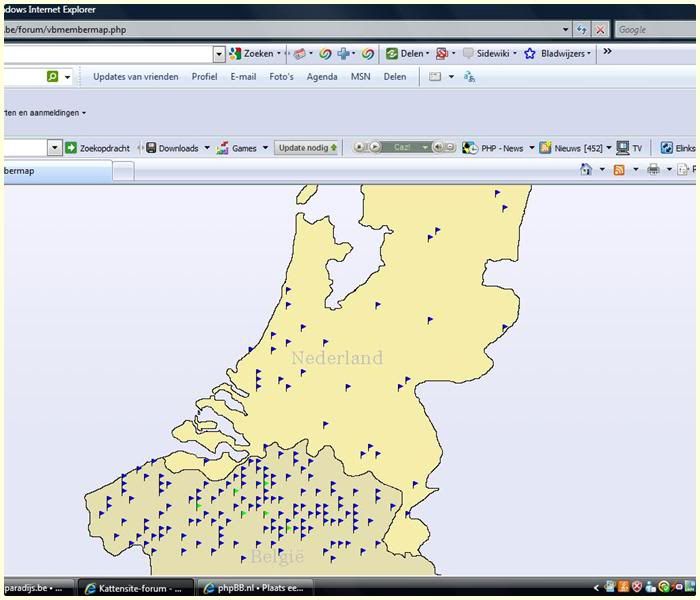The width and height of the screenshot is (700, 600).
Task: Click the Live toolbar window icon
Action: coord(435,77)
